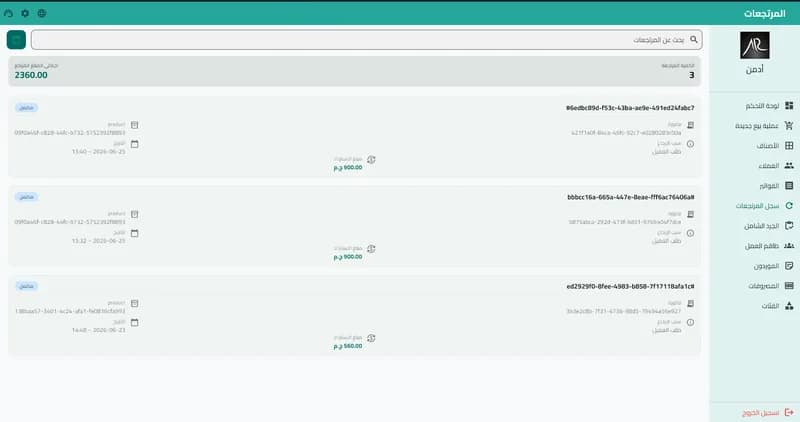
Task: Click info reason icon in card bbbcc16a
Action: 690,233
